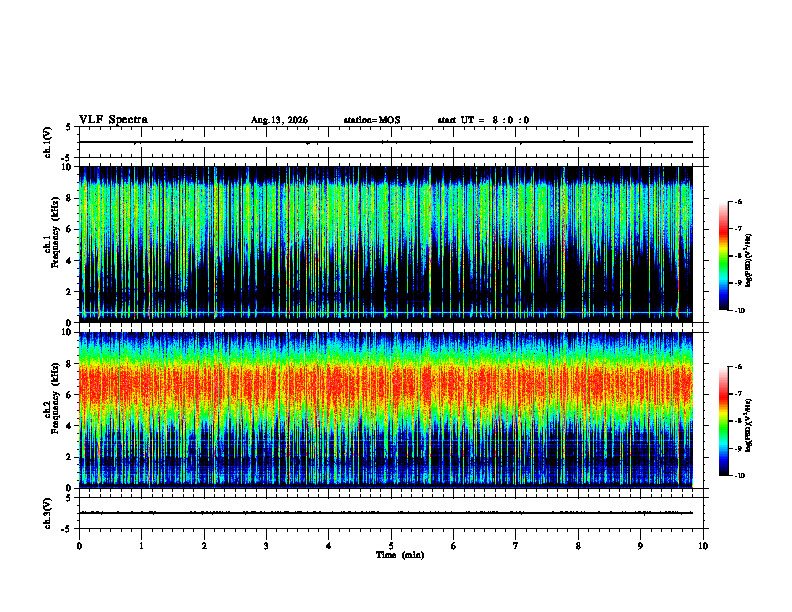Click the ch.3 voltage waveform trace
Screen dimensions: 792x612
(x=385, y=513)
